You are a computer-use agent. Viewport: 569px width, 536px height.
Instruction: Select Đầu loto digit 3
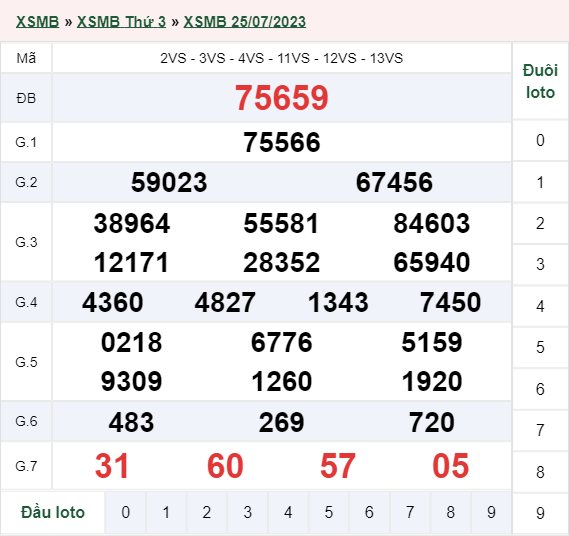247,512
